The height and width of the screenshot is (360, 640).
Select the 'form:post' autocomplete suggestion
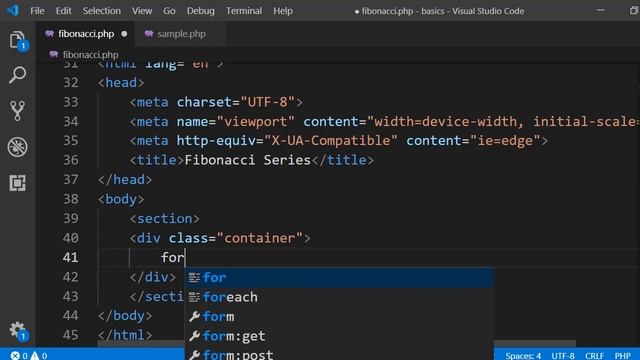339,353
